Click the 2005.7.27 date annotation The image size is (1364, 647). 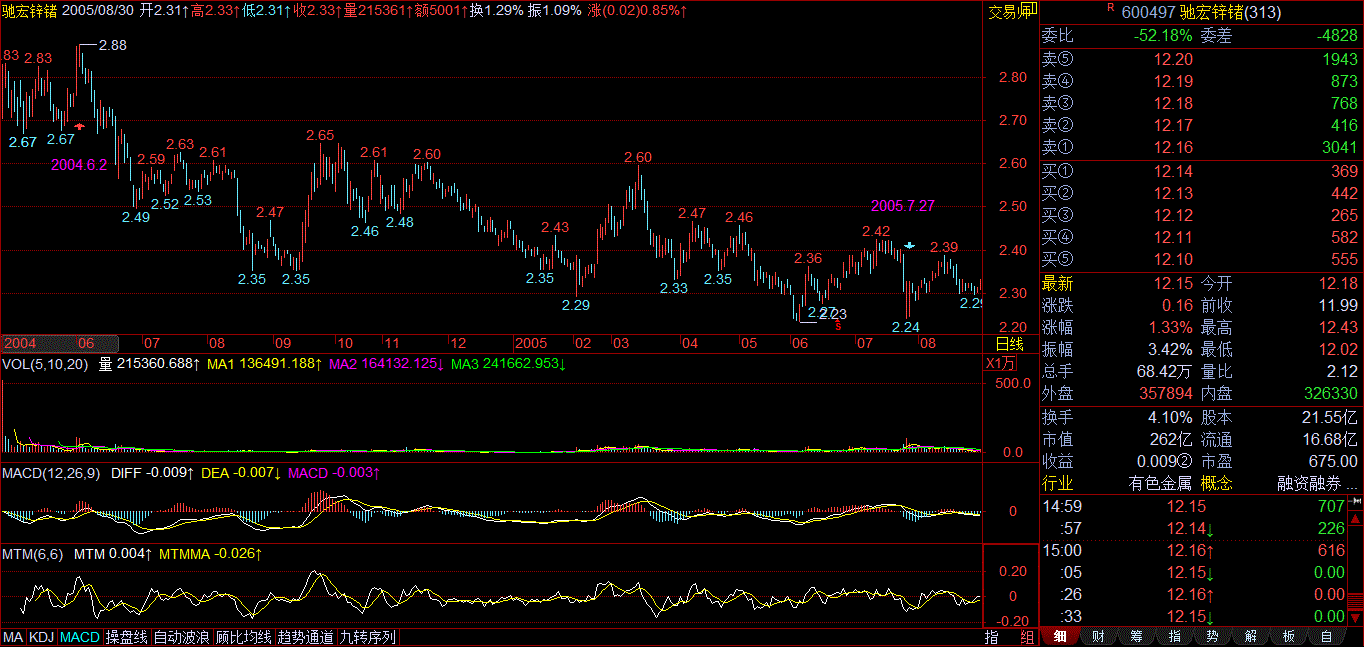[x=903, y=206]
